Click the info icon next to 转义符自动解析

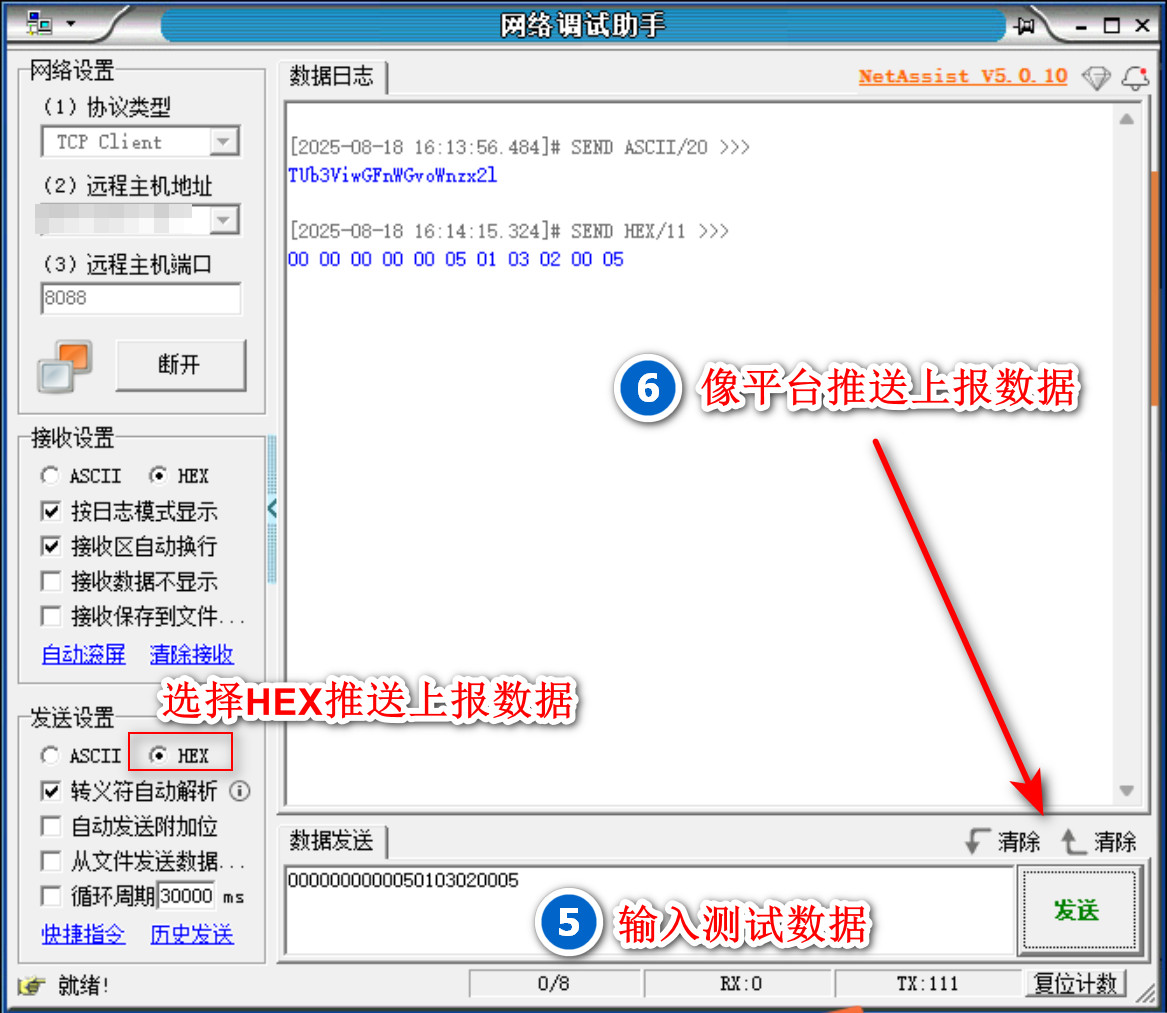click(240, 792)
